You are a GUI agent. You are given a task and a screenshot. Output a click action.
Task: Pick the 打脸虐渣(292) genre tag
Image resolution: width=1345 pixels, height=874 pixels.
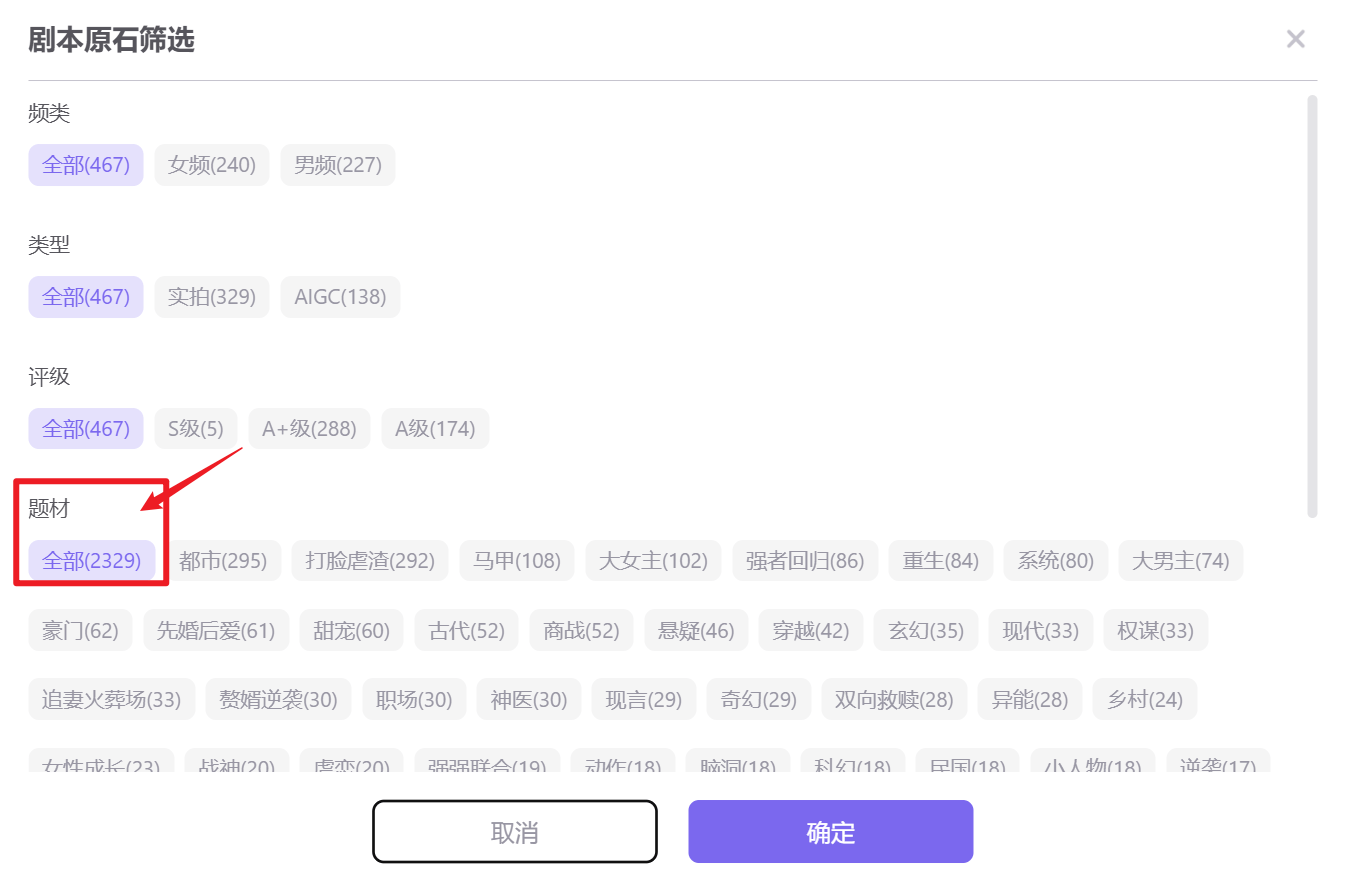pos(370,561)
